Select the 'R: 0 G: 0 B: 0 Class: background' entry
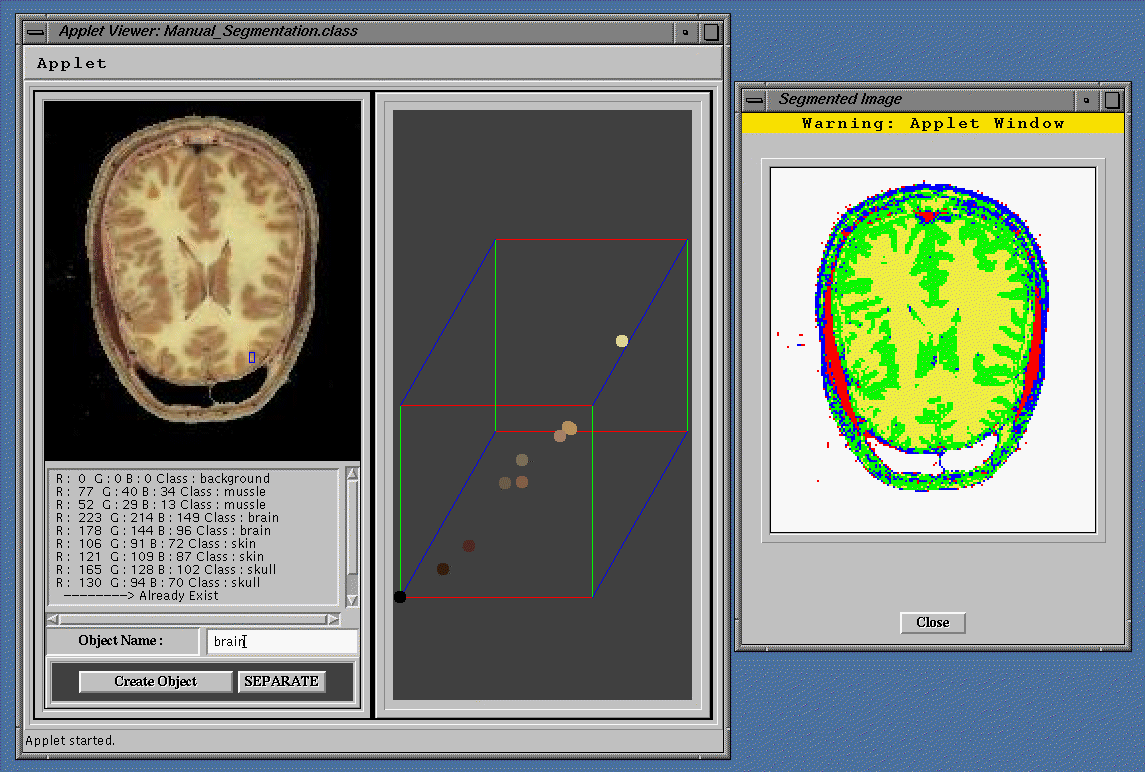This screenshot has width=1145, height=772. point(163,479)
